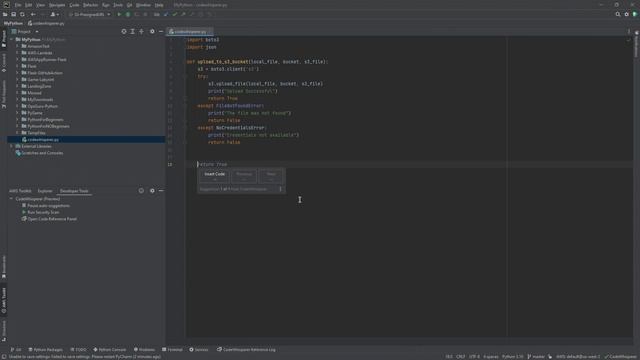Open Project vertical tool tab on the left edge
Viewport: 640px width, 360px height.
click(x=4, y=39)
